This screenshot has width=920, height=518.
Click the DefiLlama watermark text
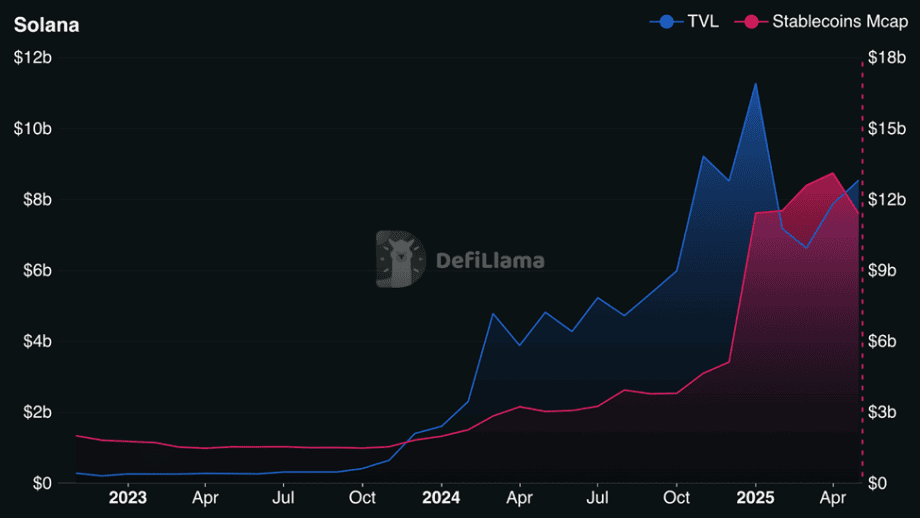pyautogui.click(x=490, y=261)
